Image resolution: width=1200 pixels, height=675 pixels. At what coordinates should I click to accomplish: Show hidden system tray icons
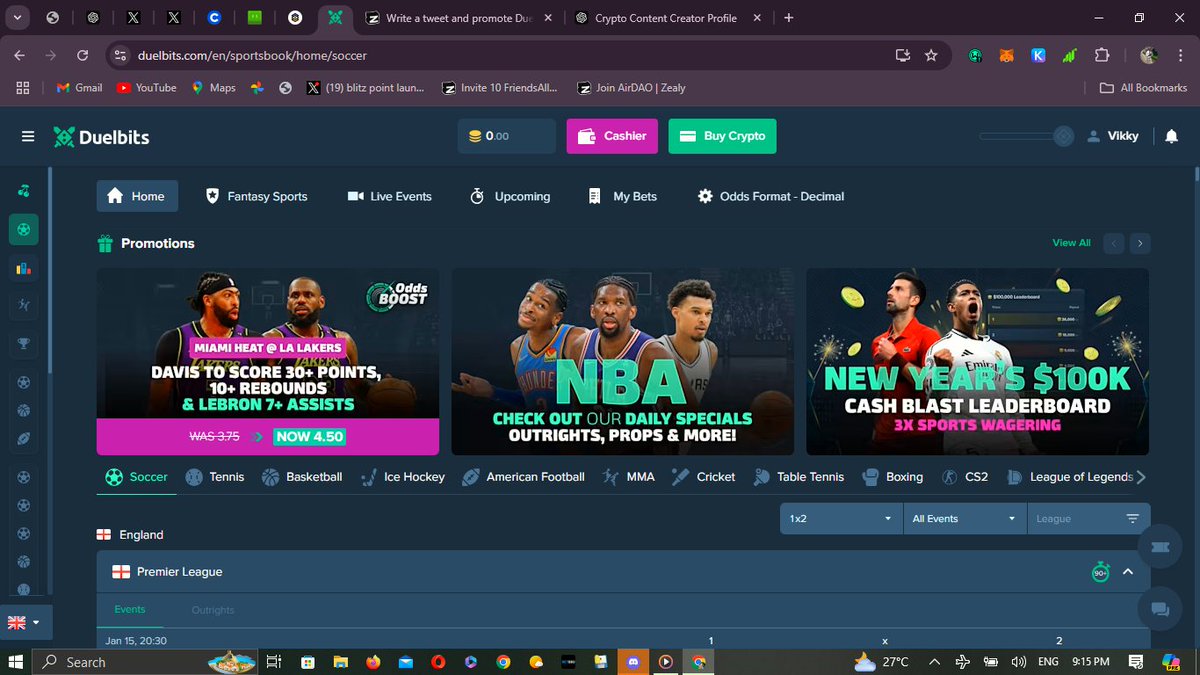(x=934, y=662)
